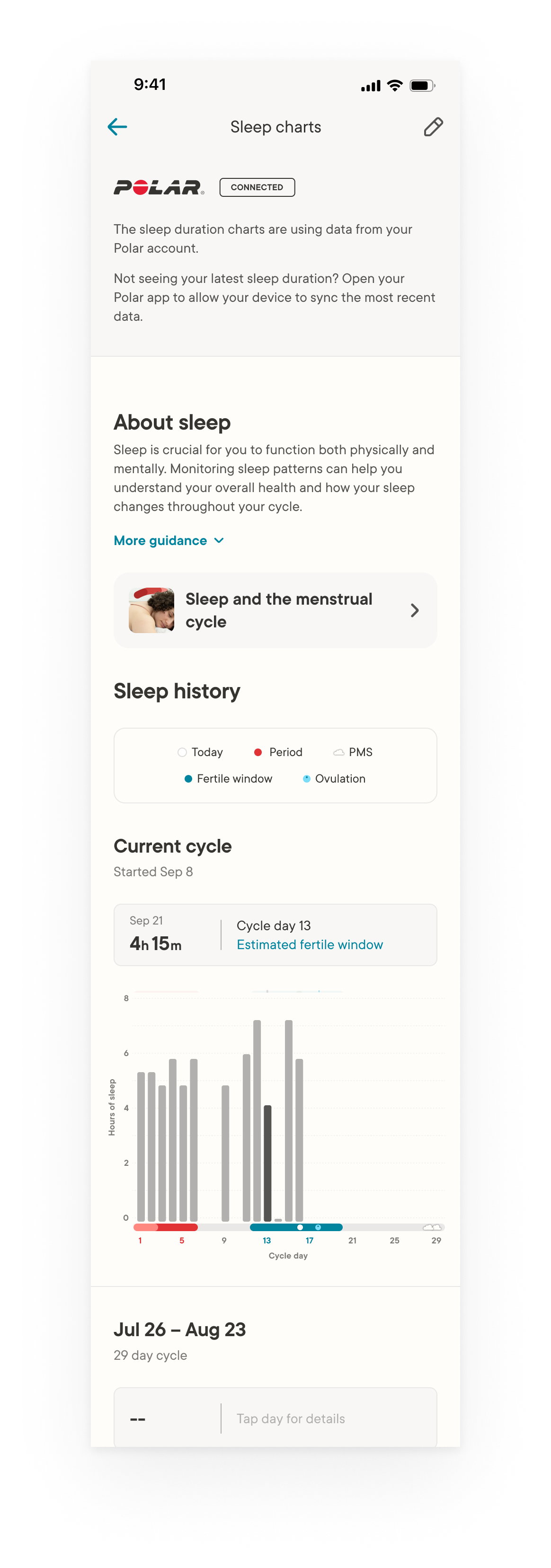Image resolution: width=551 pixels, height=1568 pixels.
Task: Tap the Fertile window legend dot
Action: 189,778
